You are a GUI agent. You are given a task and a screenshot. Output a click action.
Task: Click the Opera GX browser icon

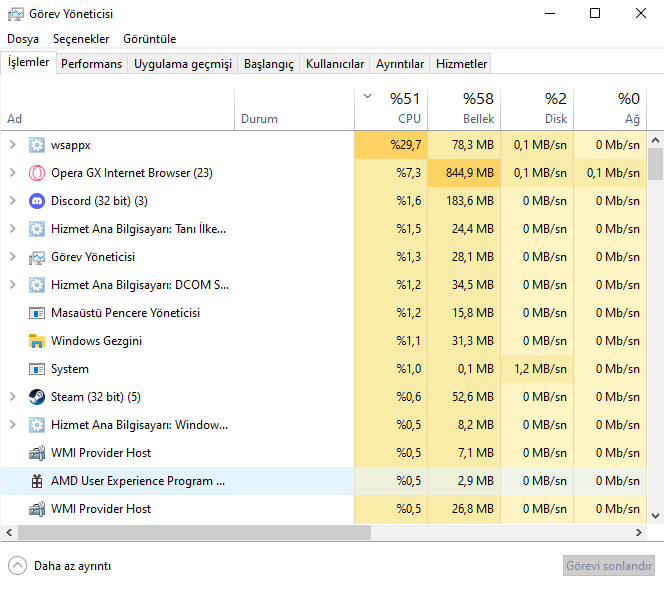(x=37, y=173)
